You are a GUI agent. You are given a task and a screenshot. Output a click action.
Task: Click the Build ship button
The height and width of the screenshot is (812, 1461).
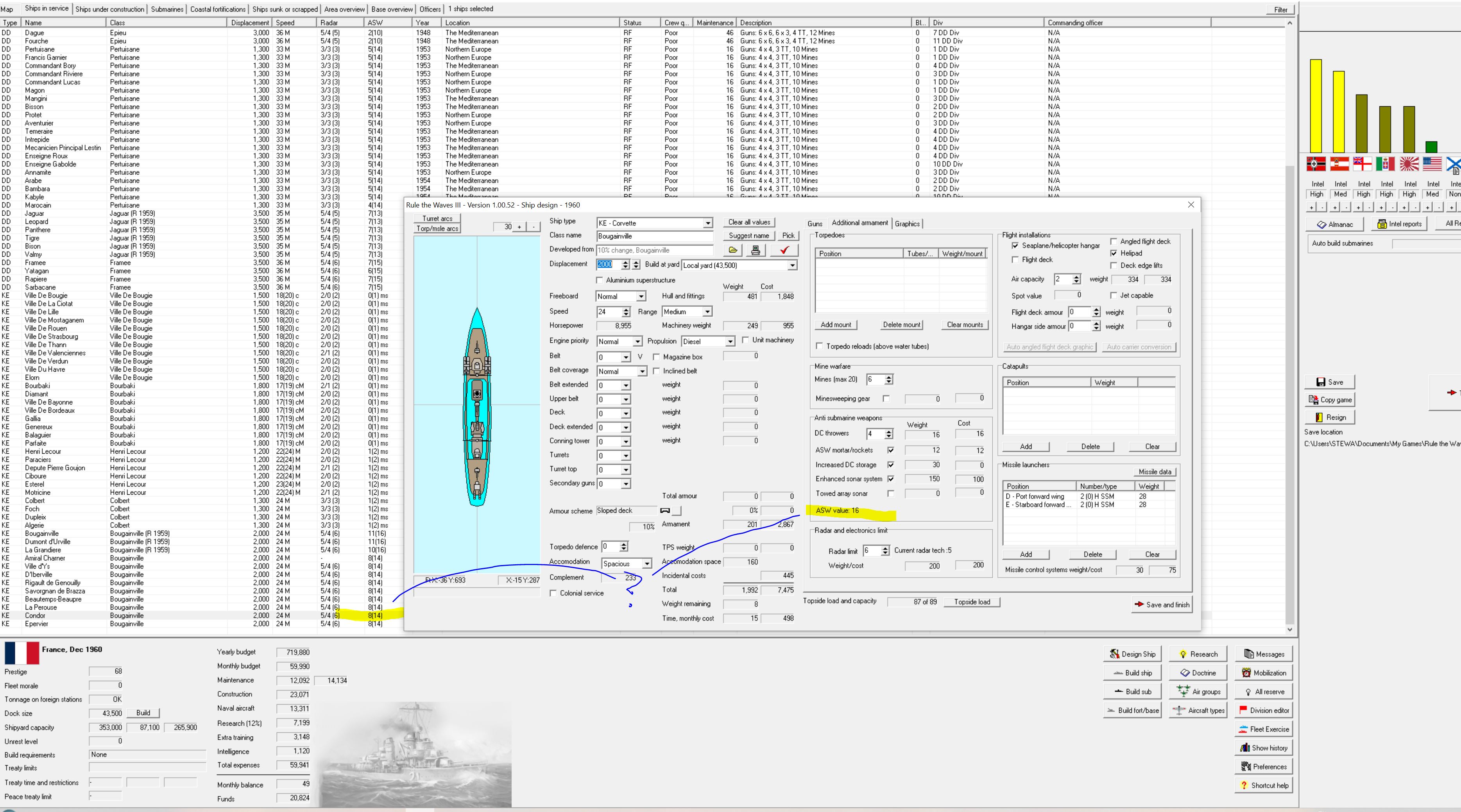(x=1132, y=672)
